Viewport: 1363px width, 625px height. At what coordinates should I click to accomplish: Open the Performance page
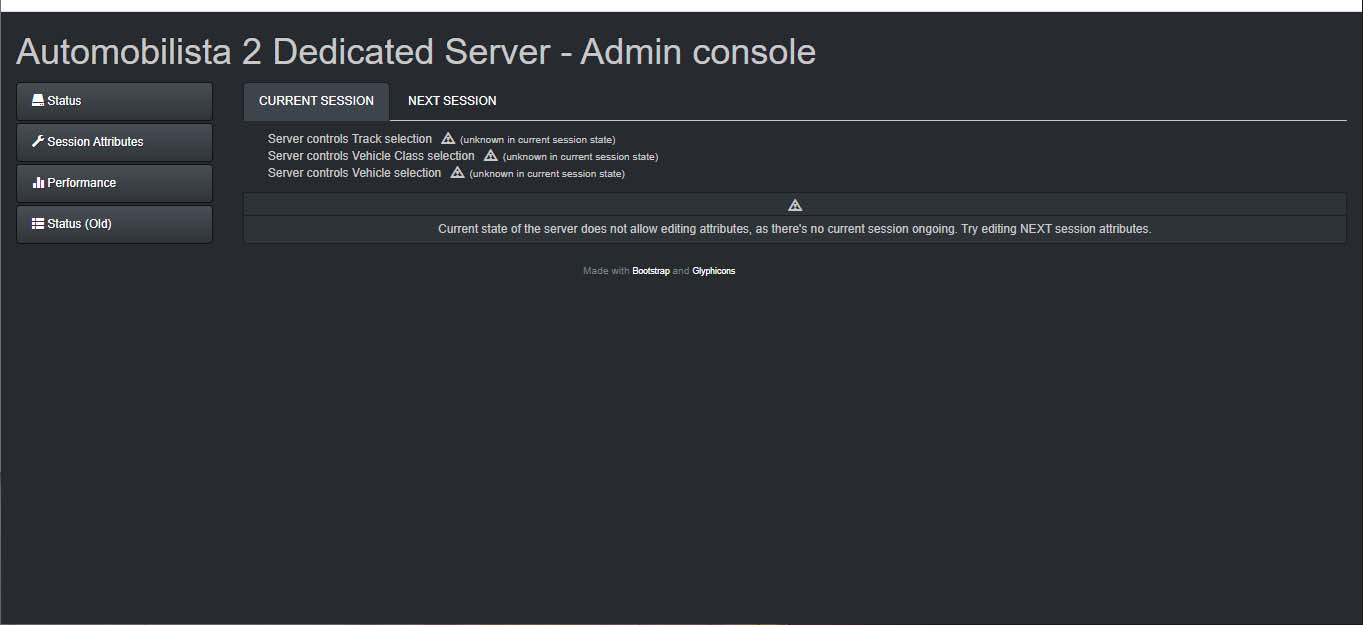coord(114,183)
